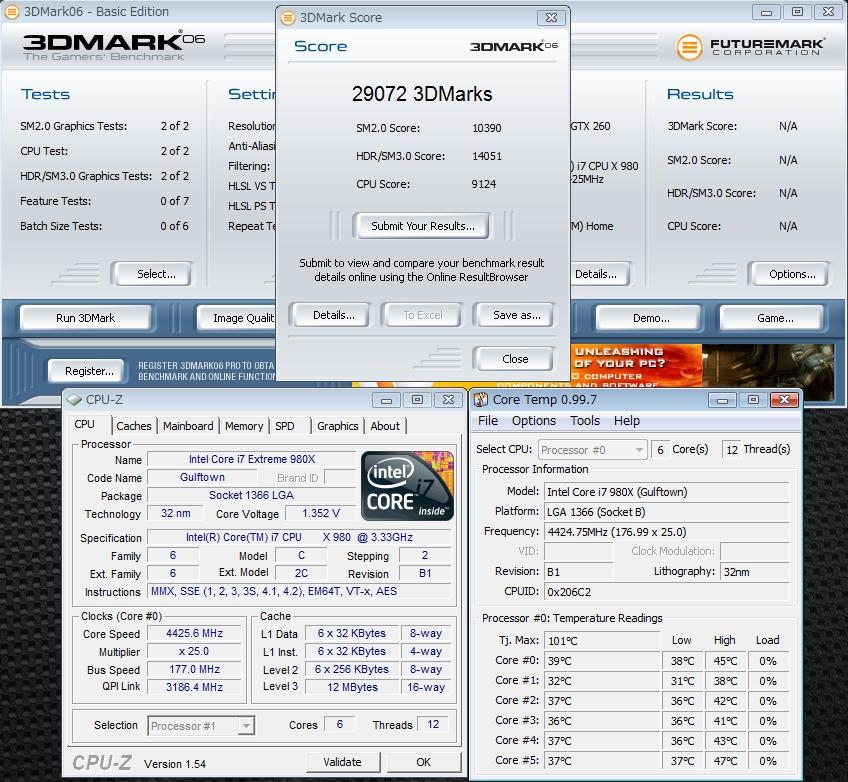Switch to the Graphics tab in CPU-Z

point(338,426)
